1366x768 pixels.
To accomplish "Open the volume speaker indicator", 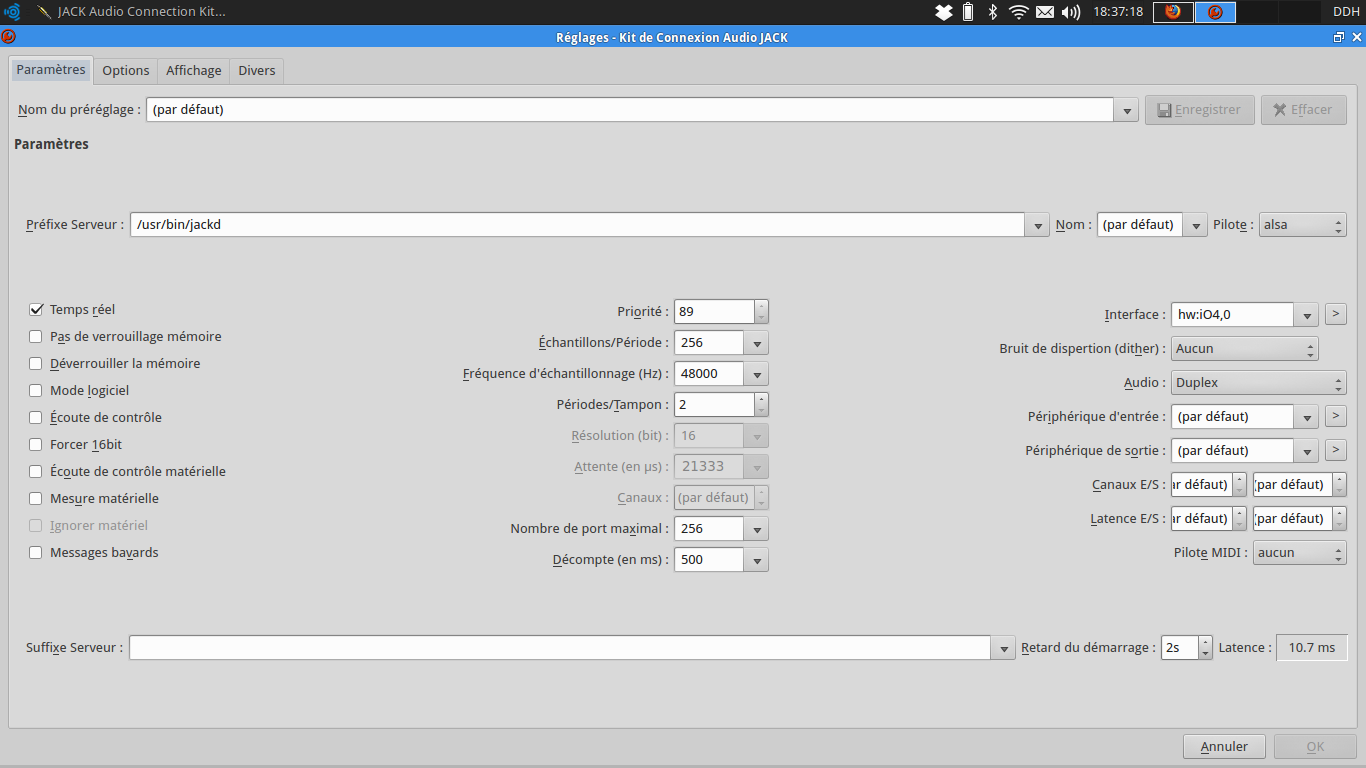I will tap(1071, 12).
